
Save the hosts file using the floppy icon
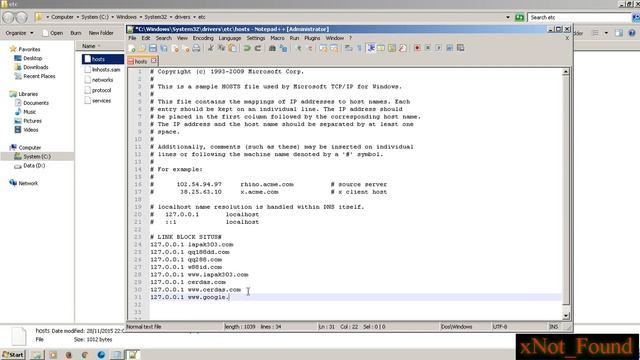tap(153, 48)
